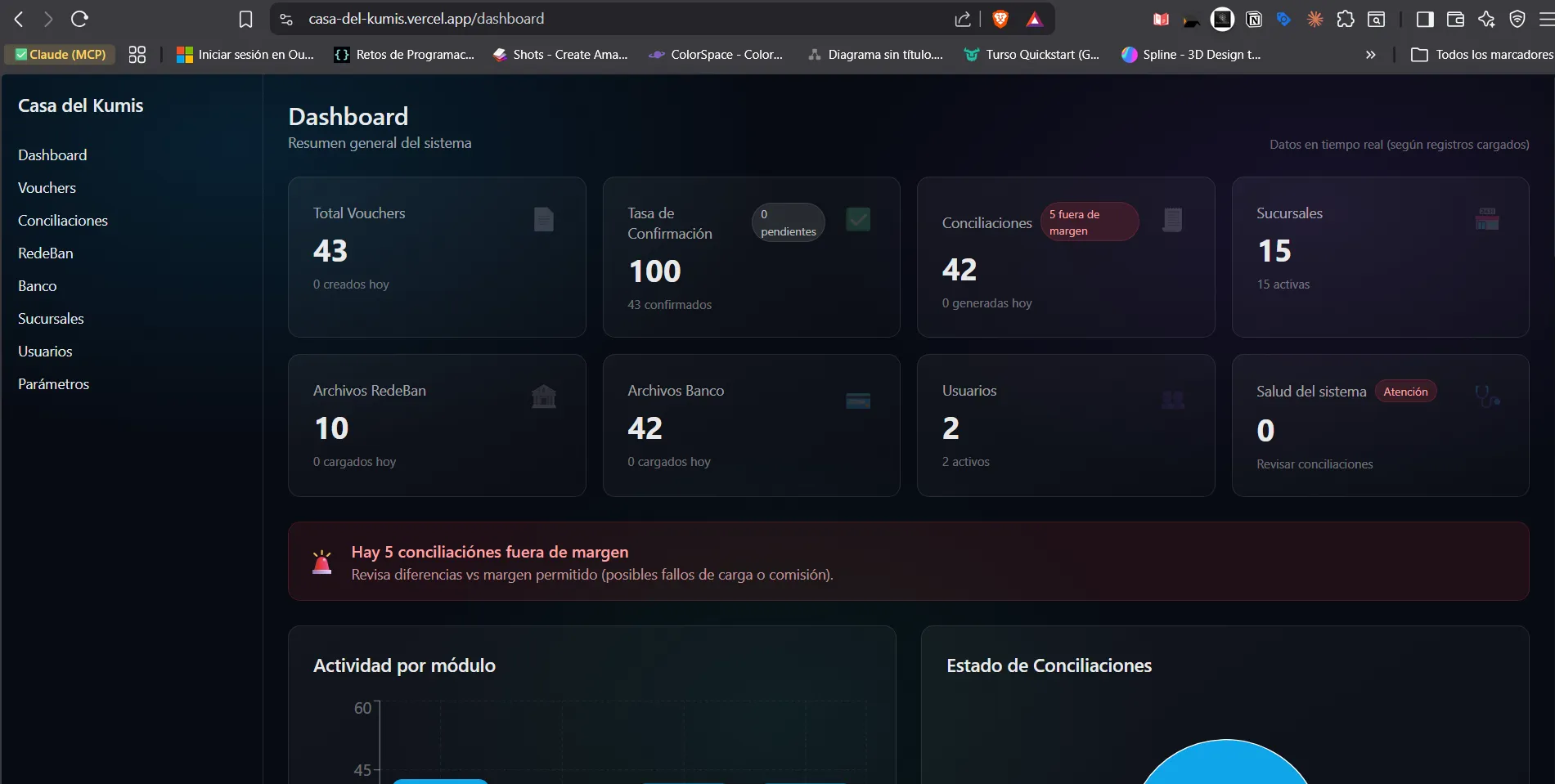Click Hay 5 conciliaciónes fuera de margen

tap(490, 552)
